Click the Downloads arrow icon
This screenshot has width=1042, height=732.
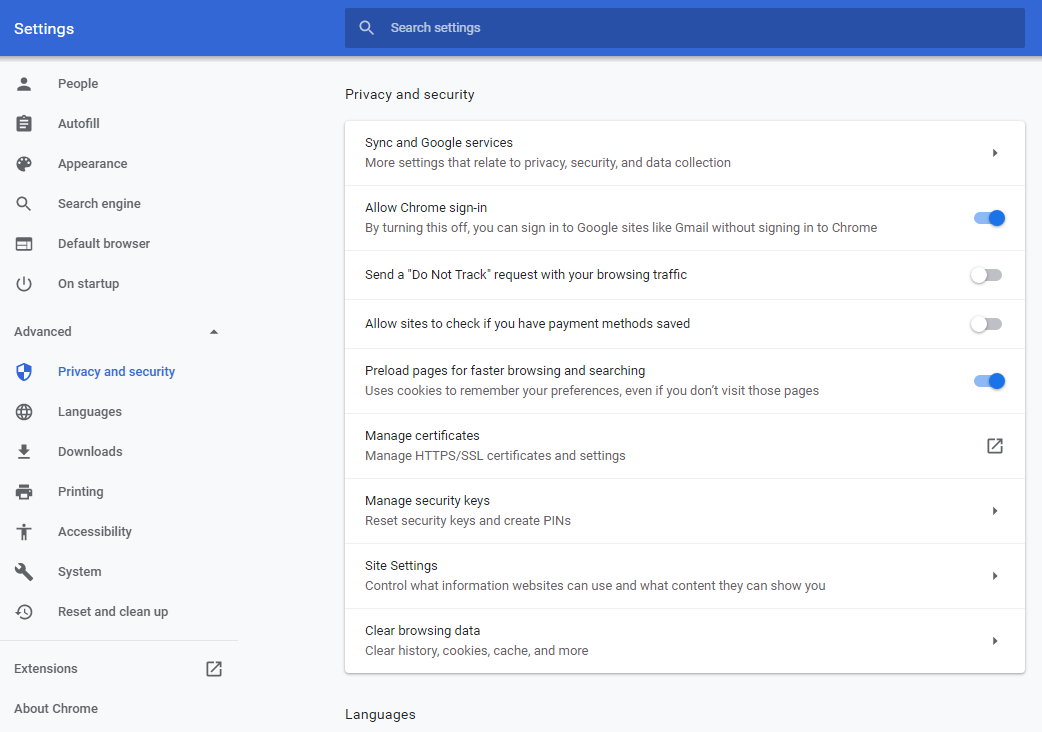[24, 452]
